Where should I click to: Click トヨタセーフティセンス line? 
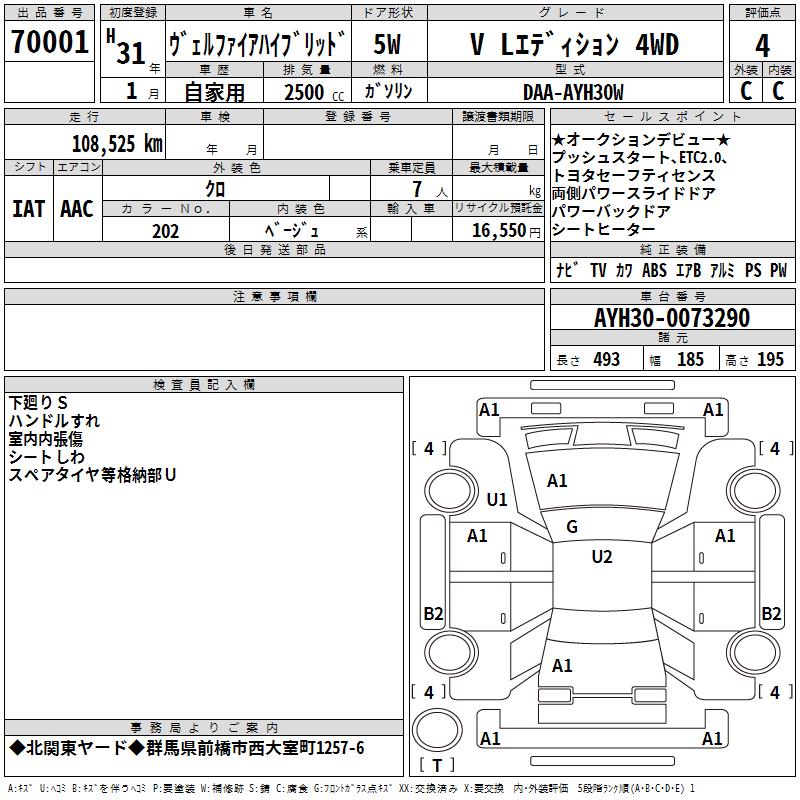point(634,175)
